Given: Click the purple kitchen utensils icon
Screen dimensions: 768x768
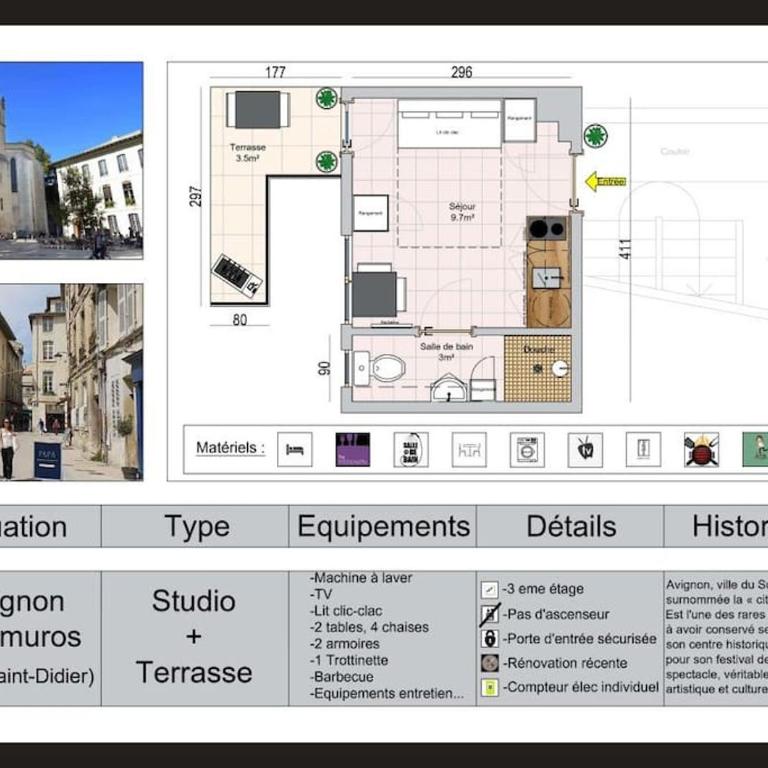Looking at the screenshot, I should (353, 449).
